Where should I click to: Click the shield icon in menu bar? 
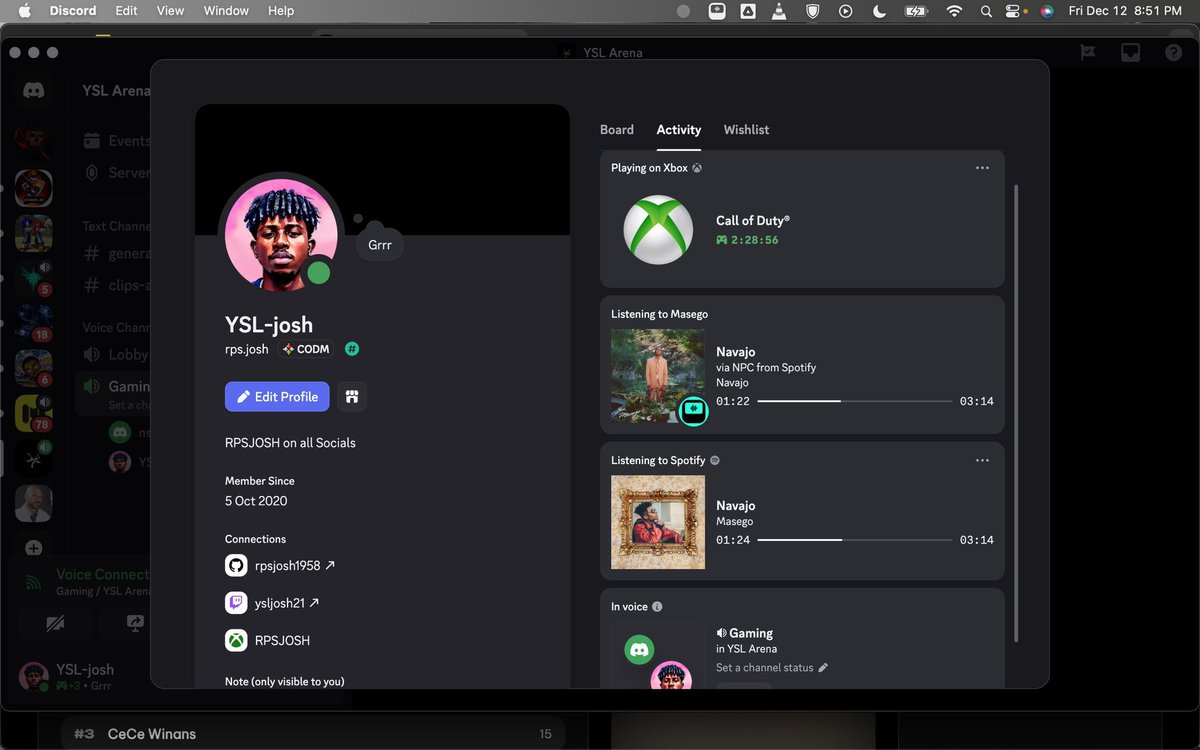(x=813, y=11)
